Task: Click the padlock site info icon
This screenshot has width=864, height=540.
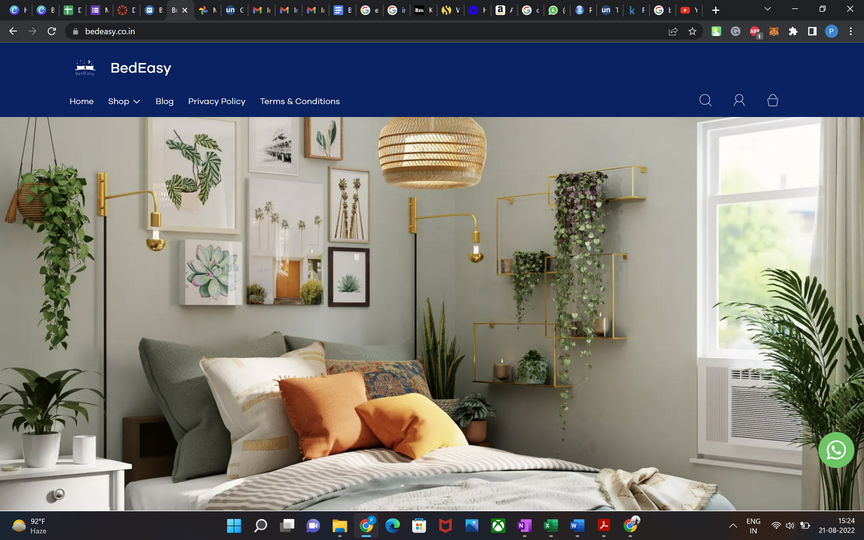Action: [75, 31]
